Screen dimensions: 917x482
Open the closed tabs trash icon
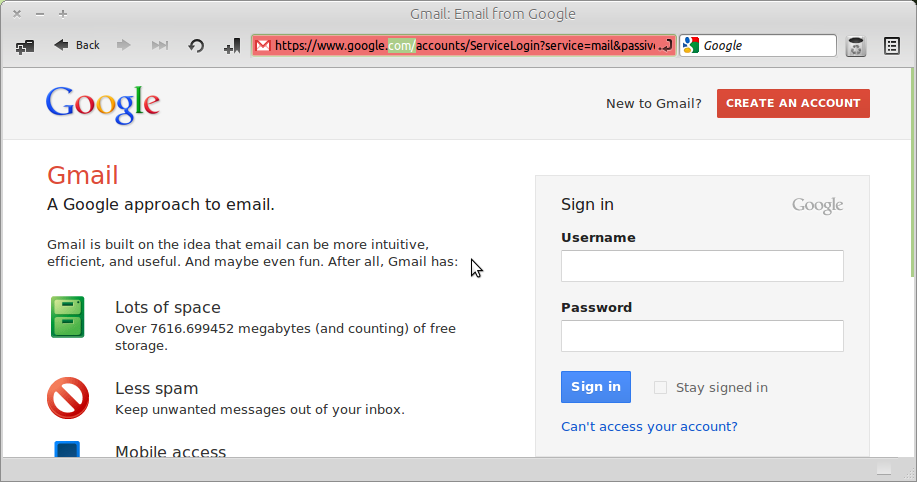point(856,46)
